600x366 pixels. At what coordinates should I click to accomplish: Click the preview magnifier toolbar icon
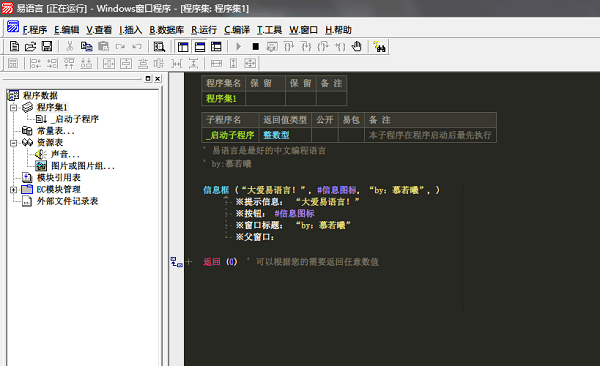coord(159,47)
